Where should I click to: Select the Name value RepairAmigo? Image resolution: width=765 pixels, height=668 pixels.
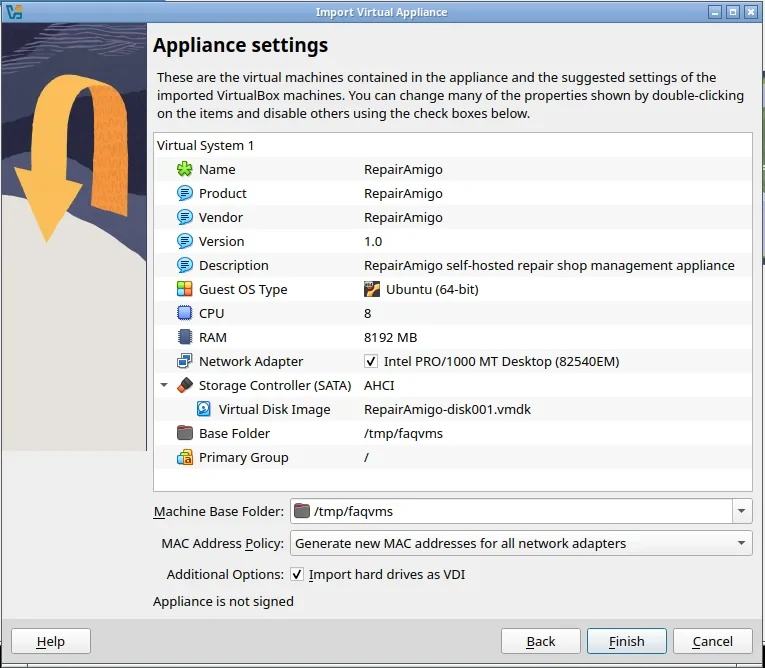(x=403, y=169)
